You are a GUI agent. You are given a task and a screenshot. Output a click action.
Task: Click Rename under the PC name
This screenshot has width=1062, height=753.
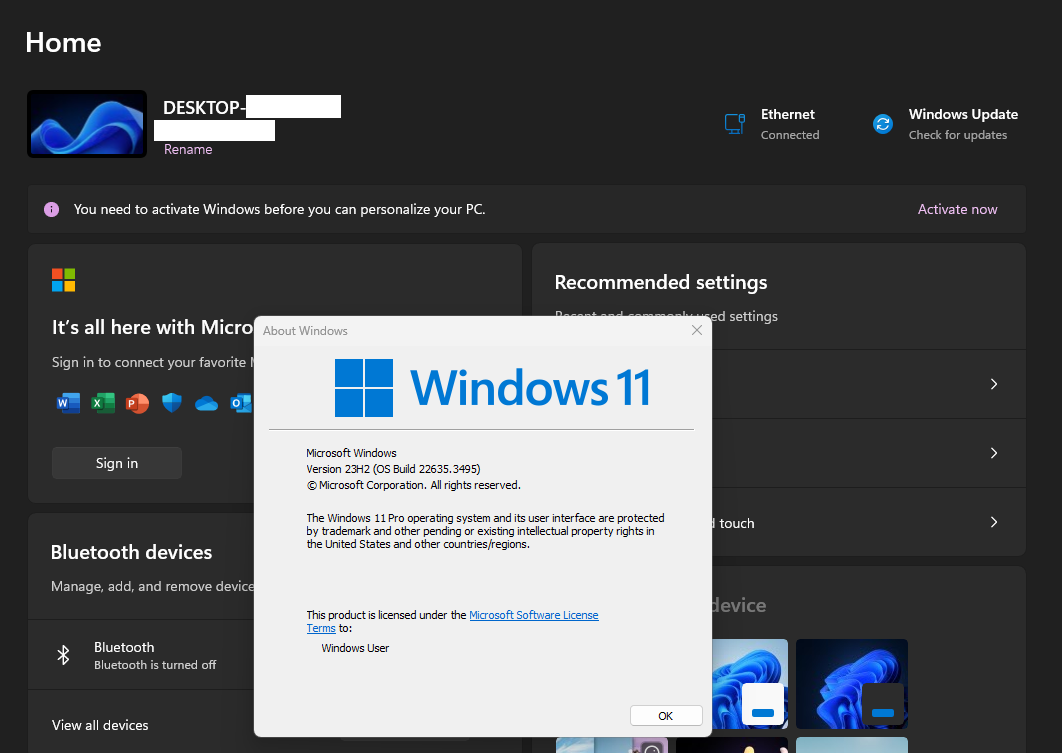(188, 150)
